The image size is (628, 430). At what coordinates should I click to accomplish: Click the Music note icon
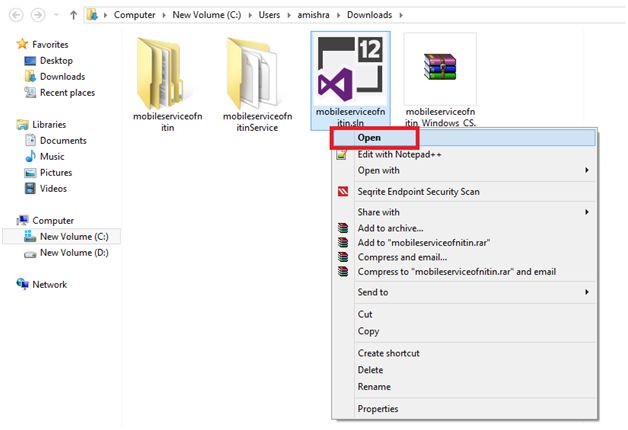pyautogui.click(x=30, y=156)
